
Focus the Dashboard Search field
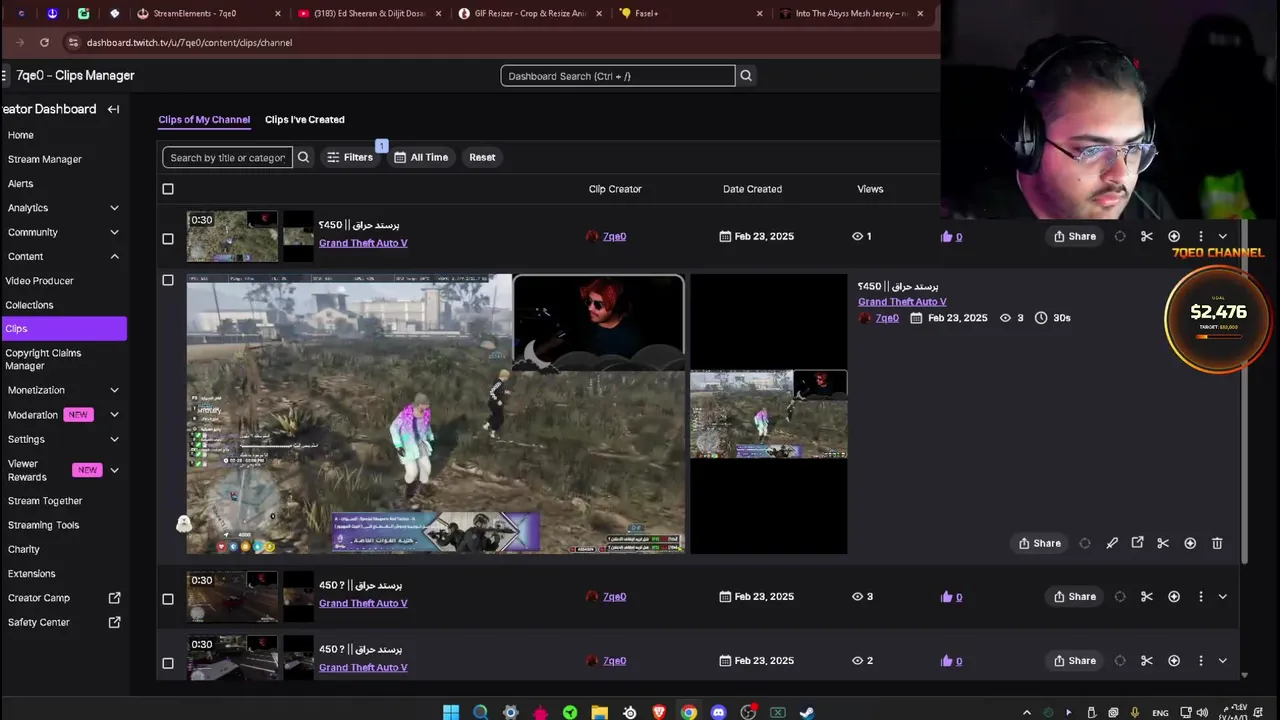pos(618,76)
